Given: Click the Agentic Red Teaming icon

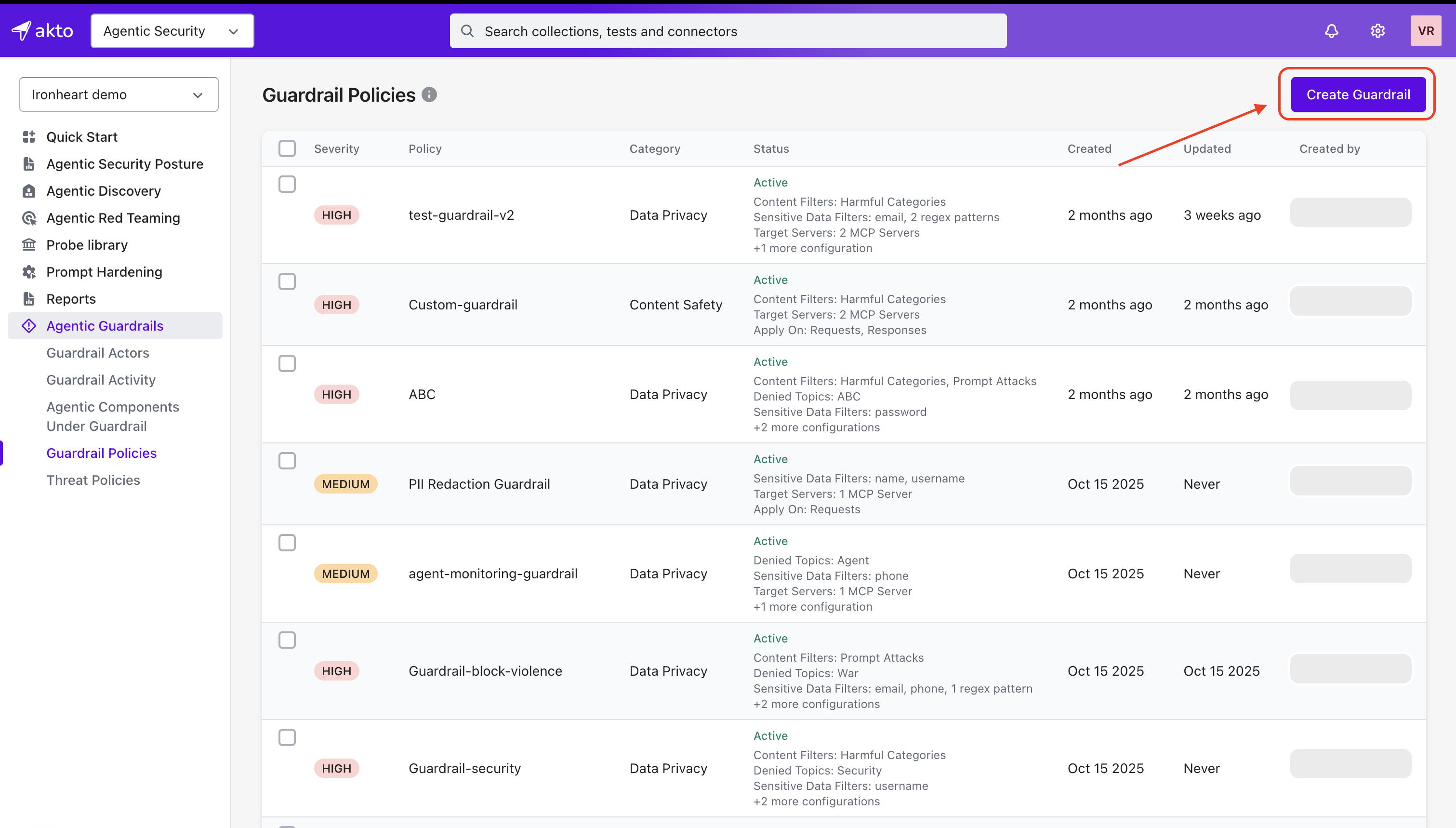Looking at the screenshot, I should pos(29,218).
